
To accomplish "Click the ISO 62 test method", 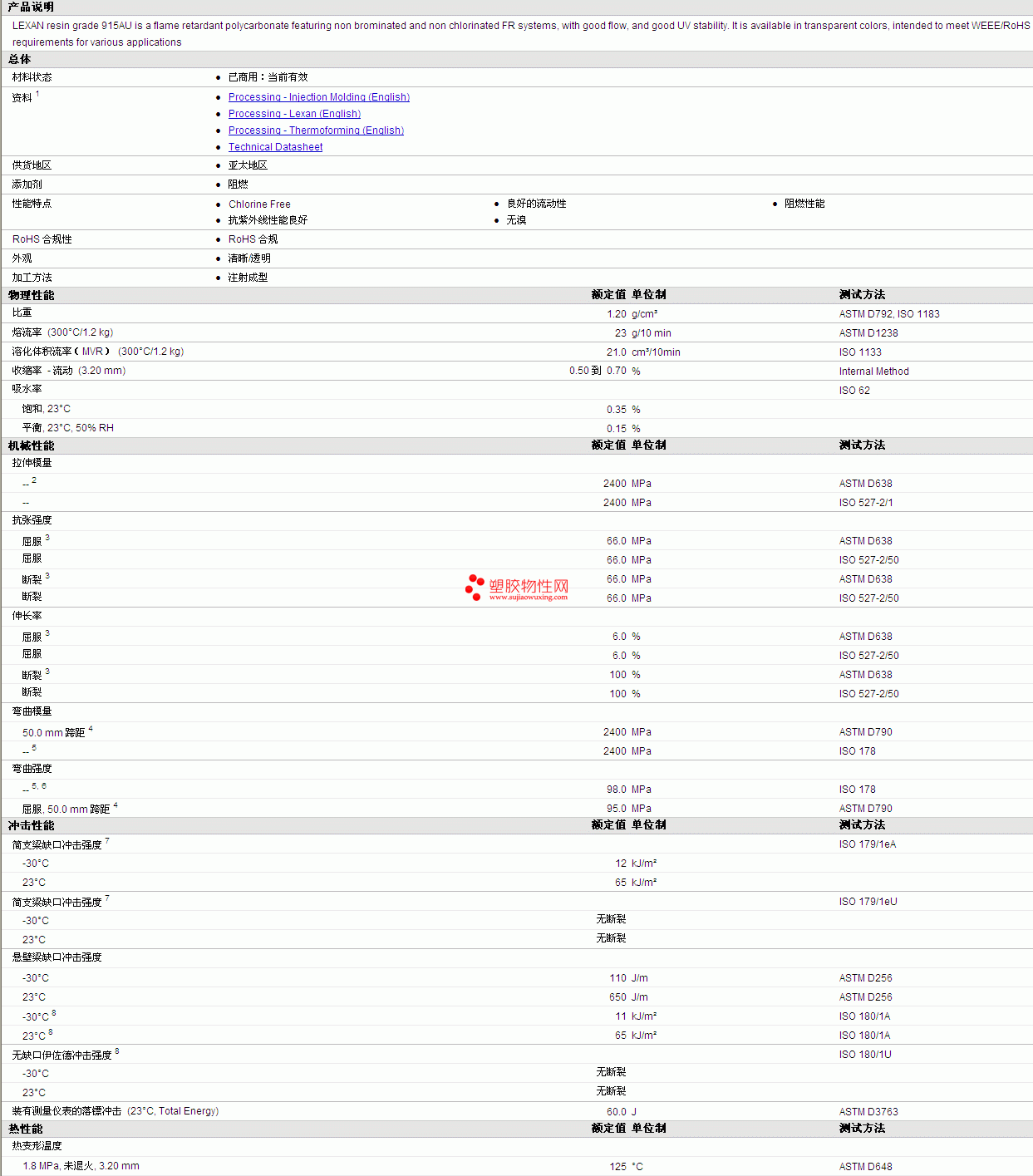I will [x=854, y=391].
